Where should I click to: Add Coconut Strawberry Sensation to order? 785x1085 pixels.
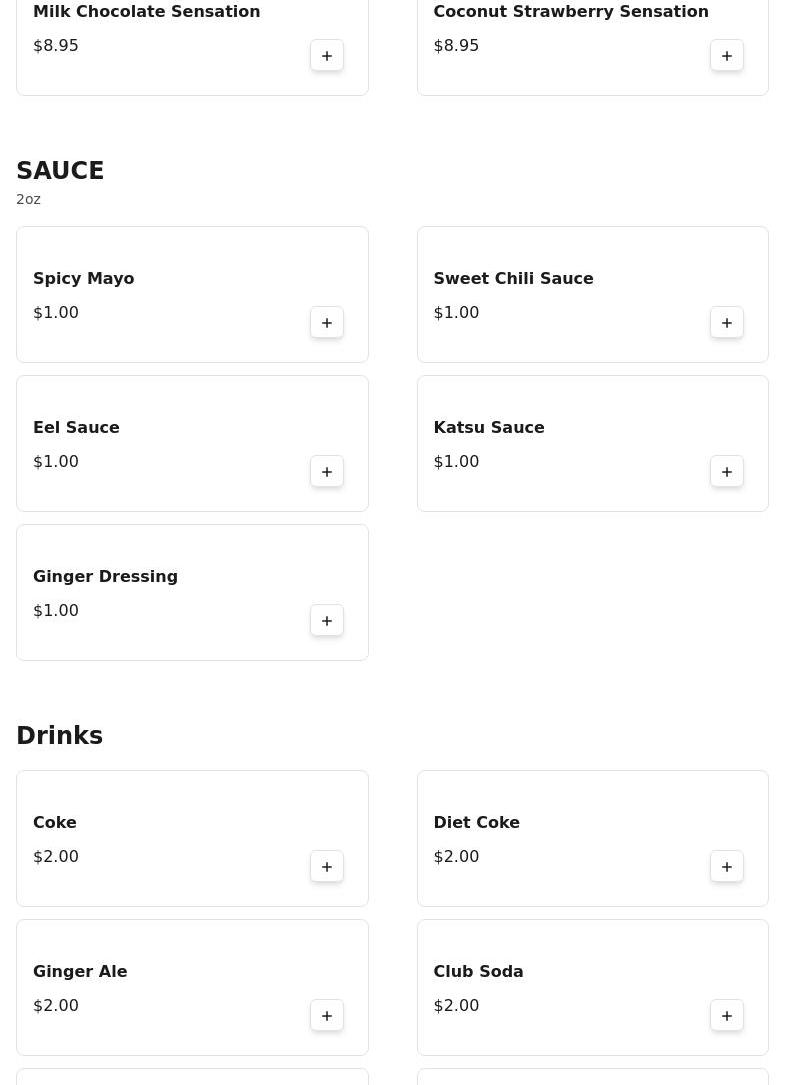click(x=727, y=56)
